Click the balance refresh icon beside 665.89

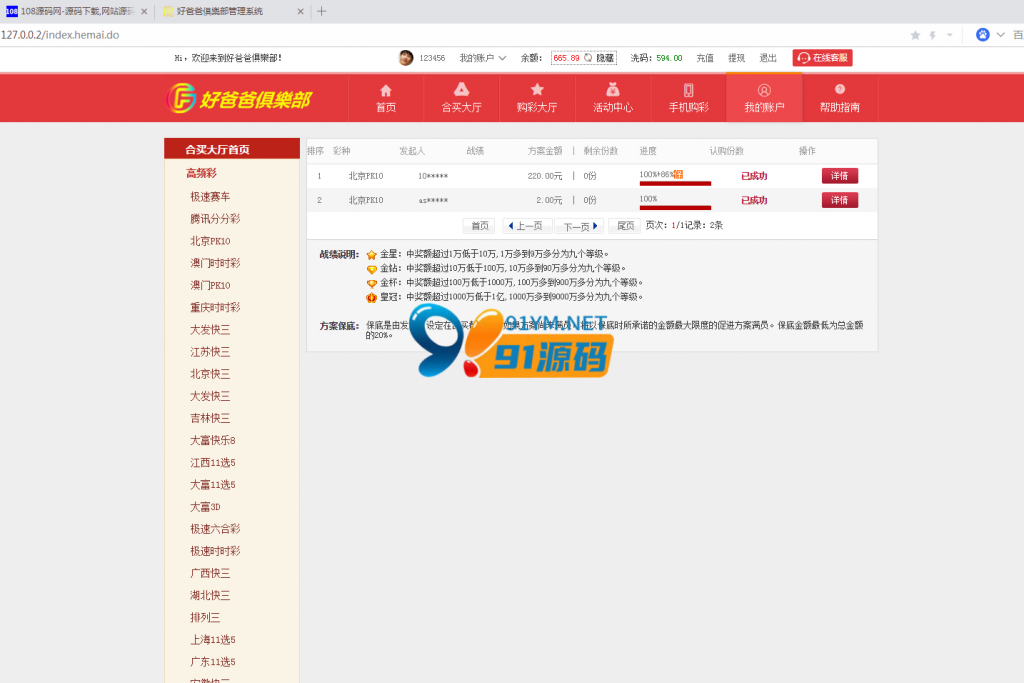coord(588,58)
